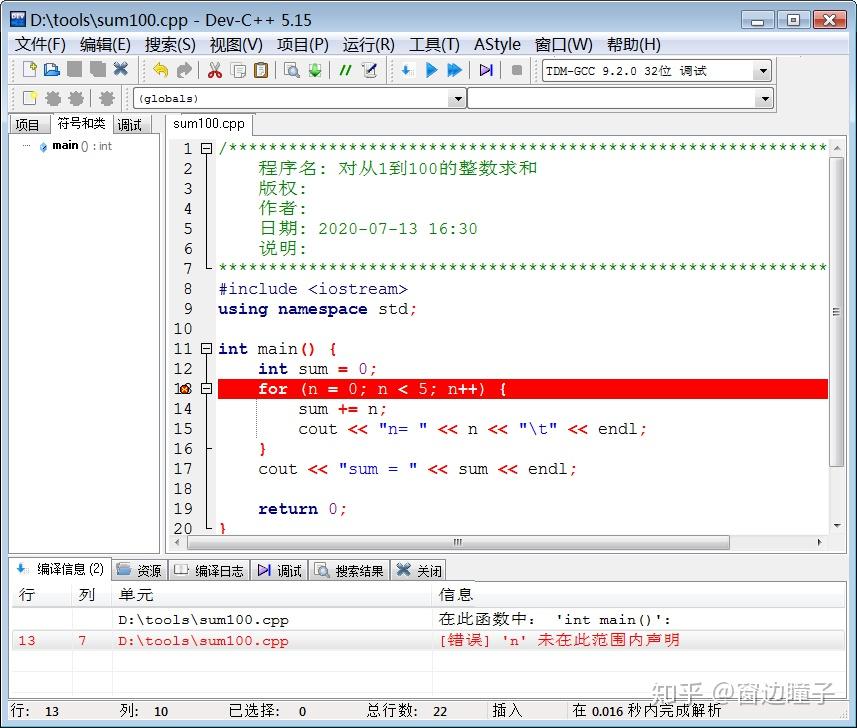Screen dimensions: 857x728
Task: Close the current file with X icon
Action: pyautogui.click(x=120, y=69)
